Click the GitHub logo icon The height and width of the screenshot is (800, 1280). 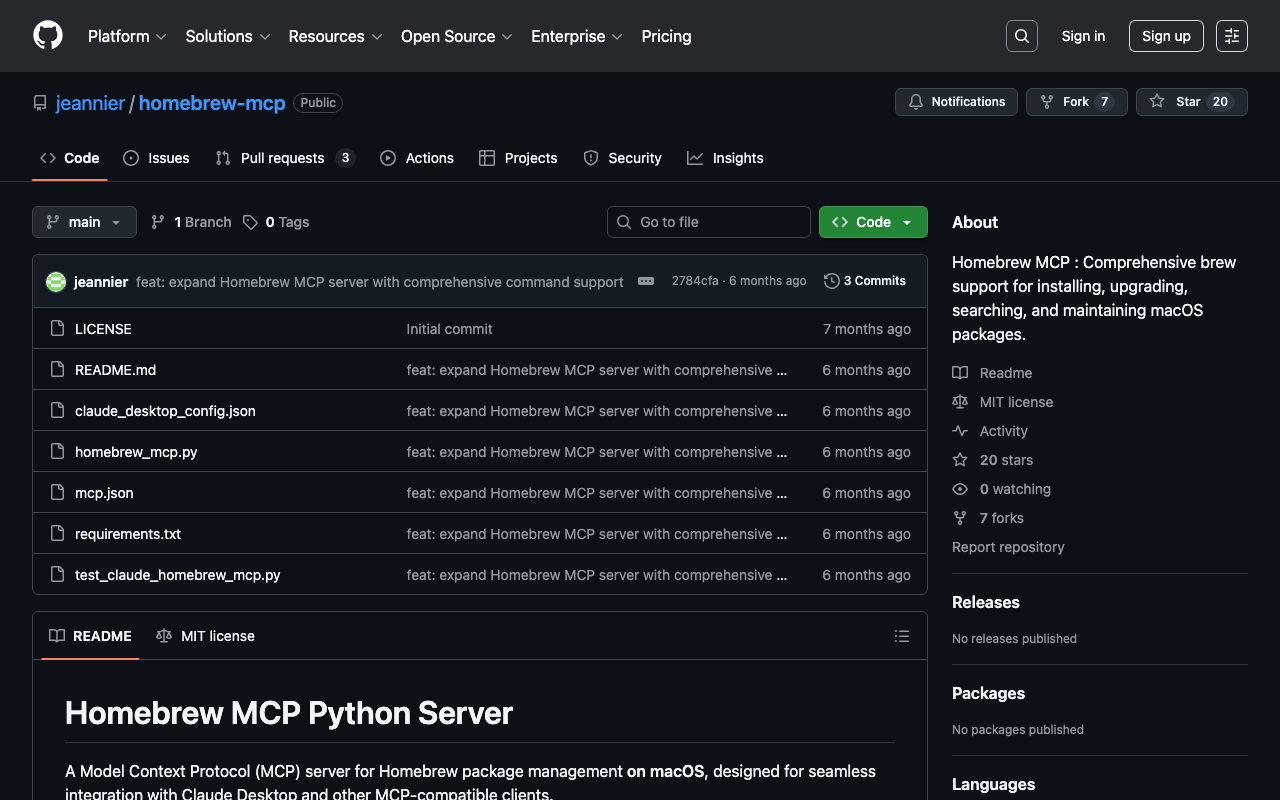(x=48, y=36)
